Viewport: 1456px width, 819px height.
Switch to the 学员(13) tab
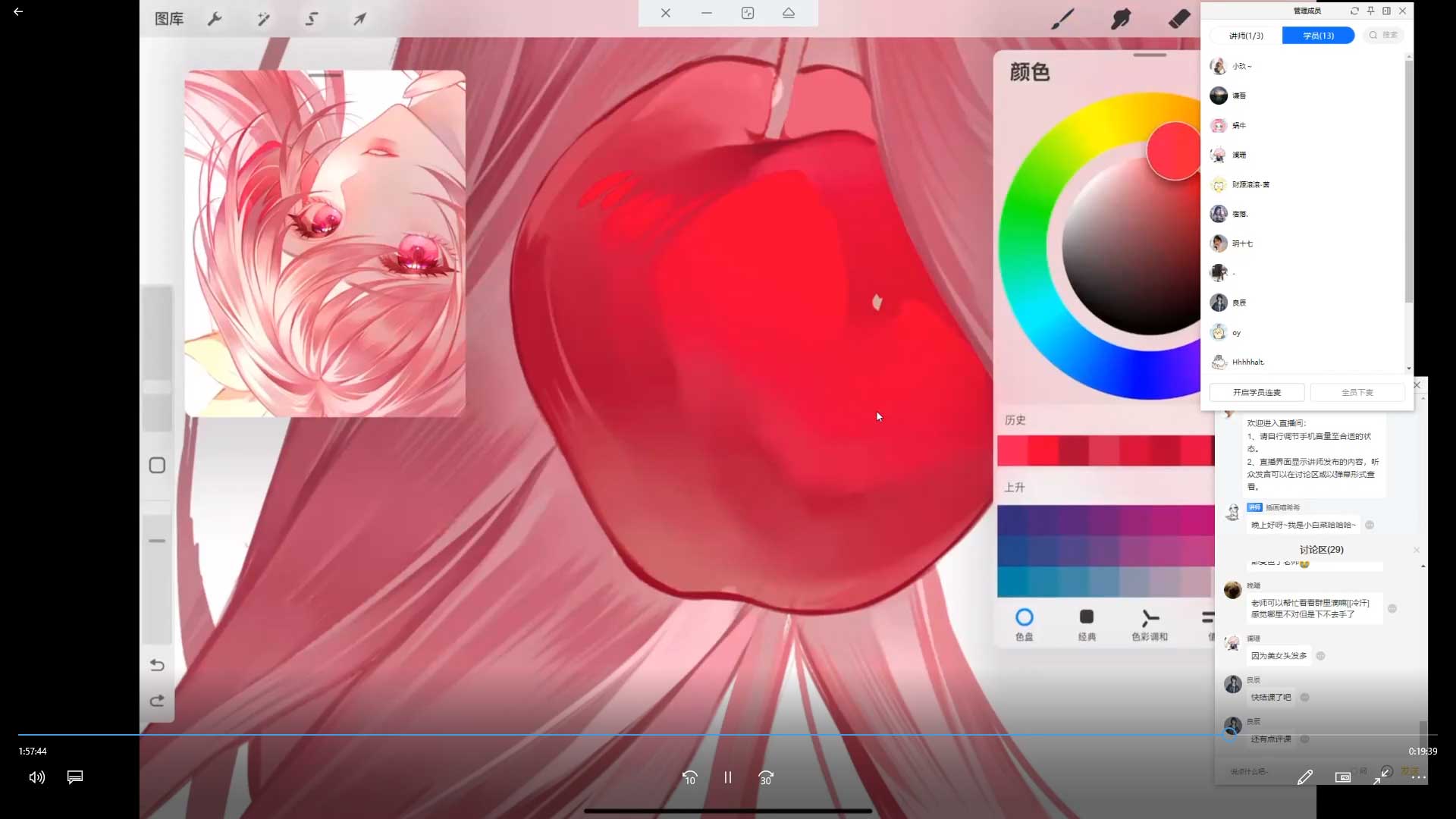tap(1318, 36)
